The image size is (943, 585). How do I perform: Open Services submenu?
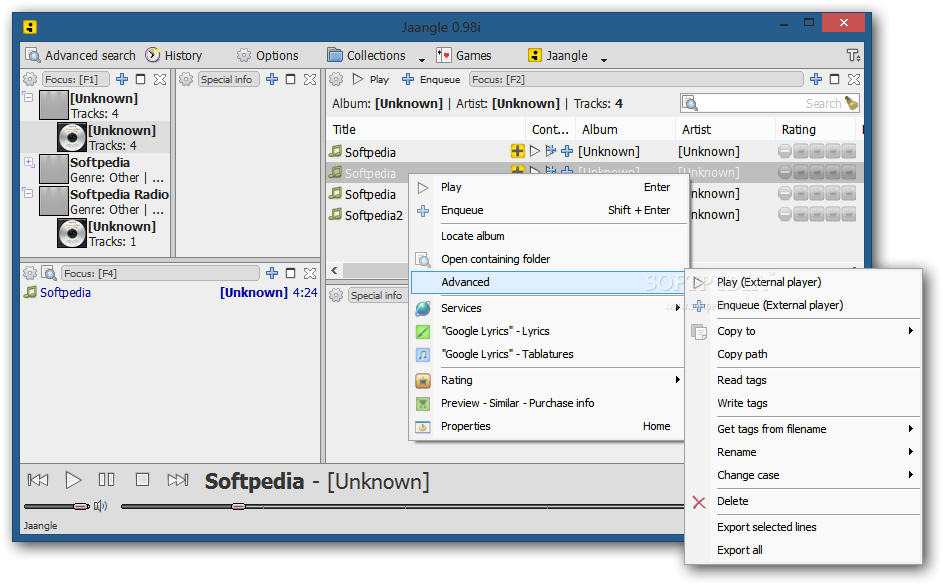(547, 308)
